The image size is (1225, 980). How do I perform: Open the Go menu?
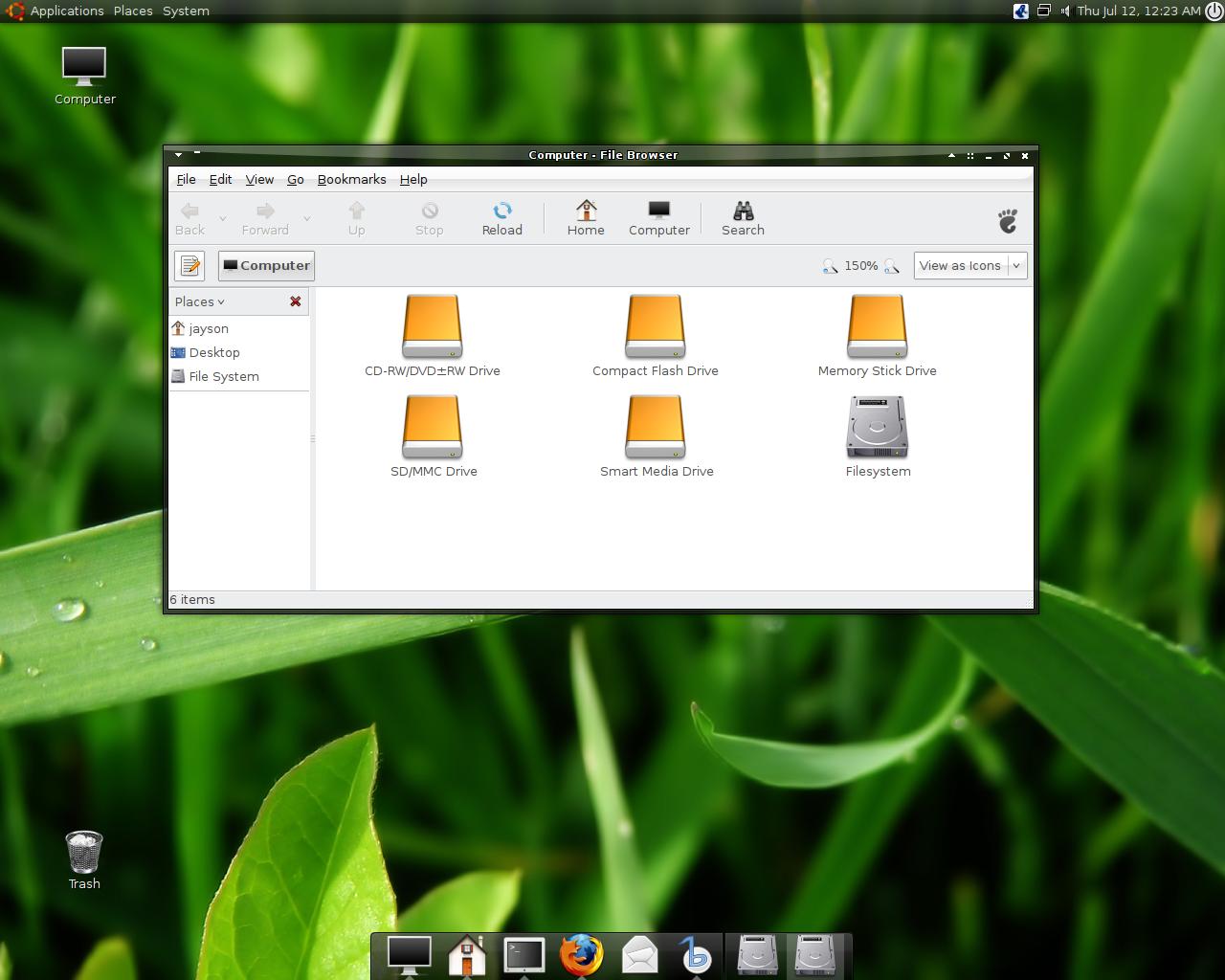(296, 179)
